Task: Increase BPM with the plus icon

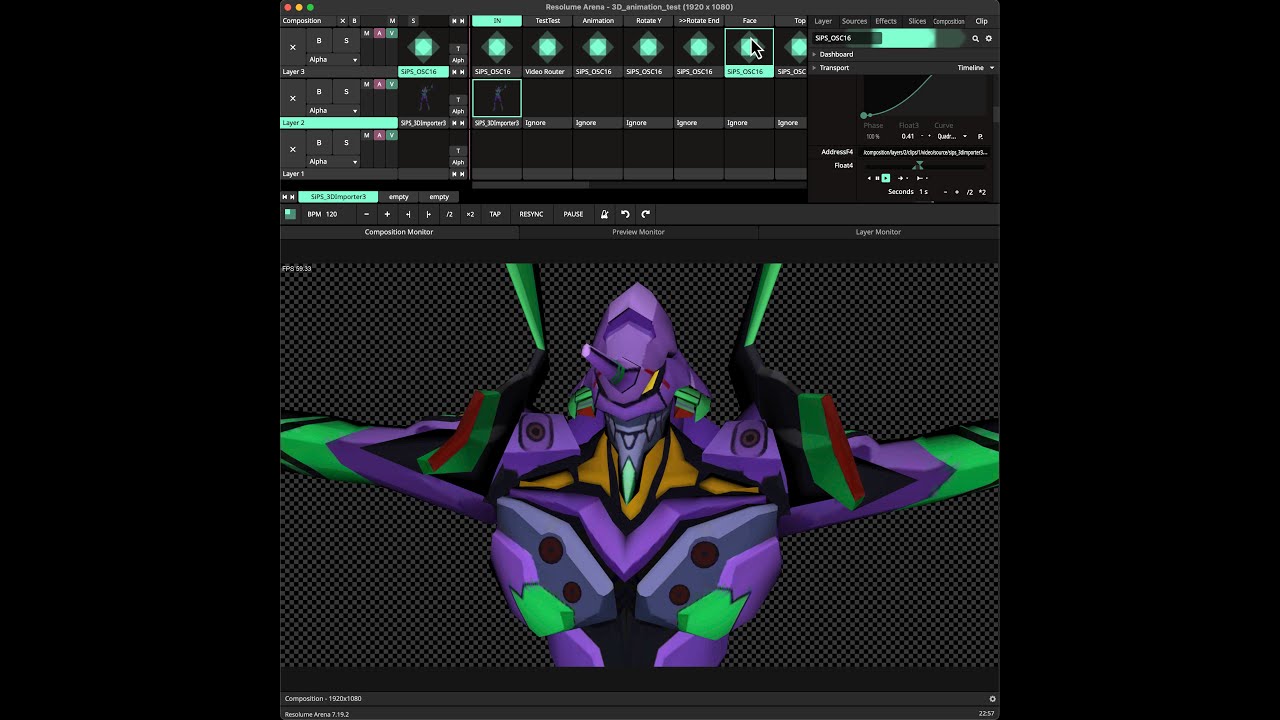Action: pyautogui.click(x=387, y=214)
